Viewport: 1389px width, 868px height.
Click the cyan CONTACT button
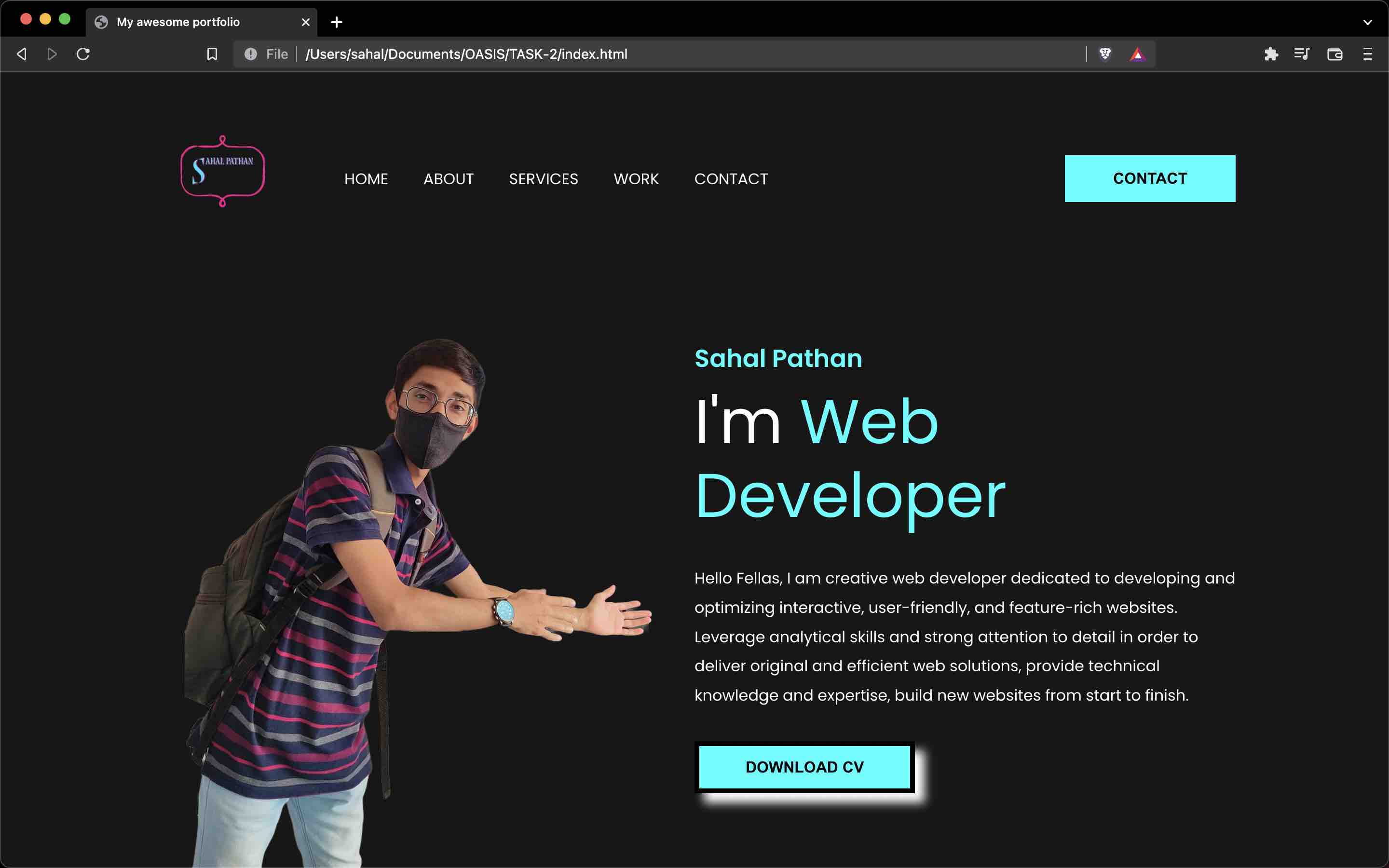(x=1150, y=178)
